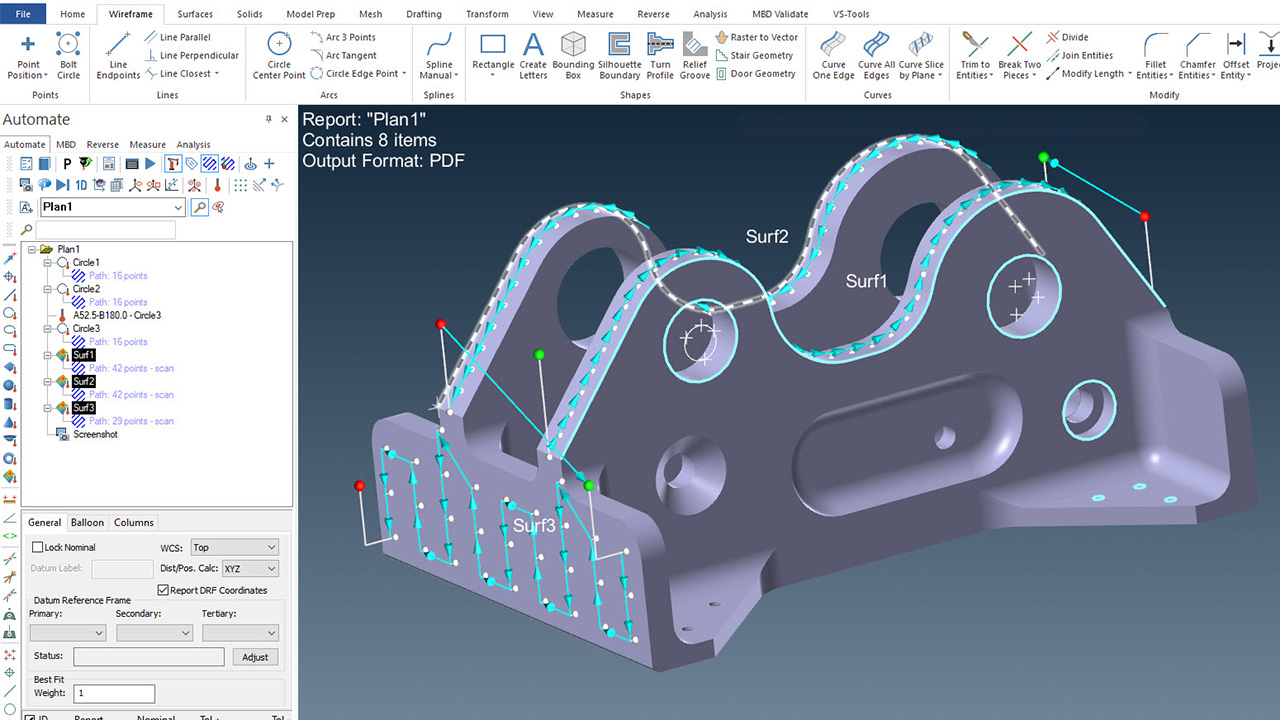Screen dimensions: 1280x720
Task: Click the screenshot camera icon in Automate toolbar
Action: [26, 186]
